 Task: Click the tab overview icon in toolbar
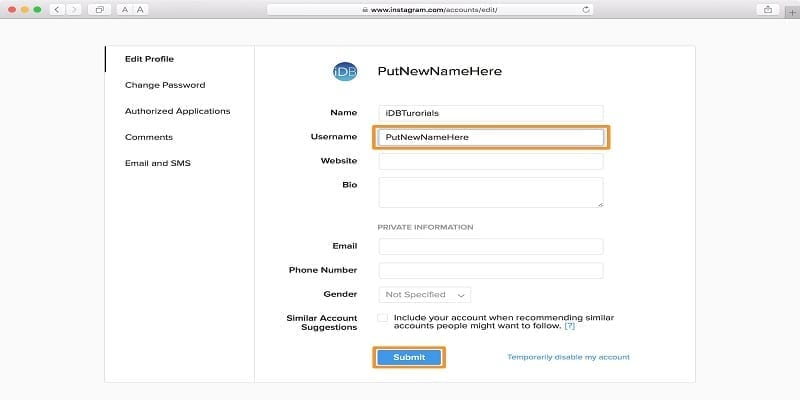coord(100,9)
